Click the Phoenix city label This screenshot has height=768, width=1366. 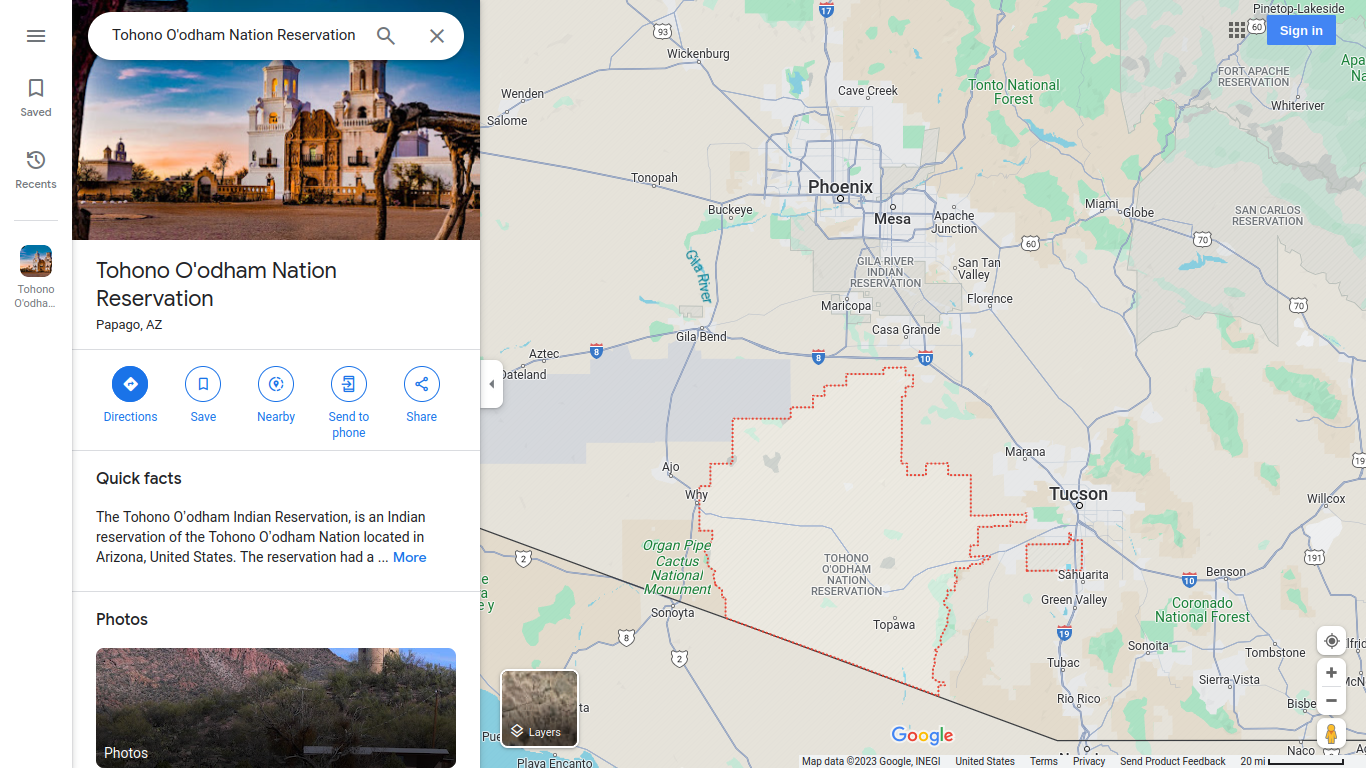pyautogui.click(x=840, y=187)
